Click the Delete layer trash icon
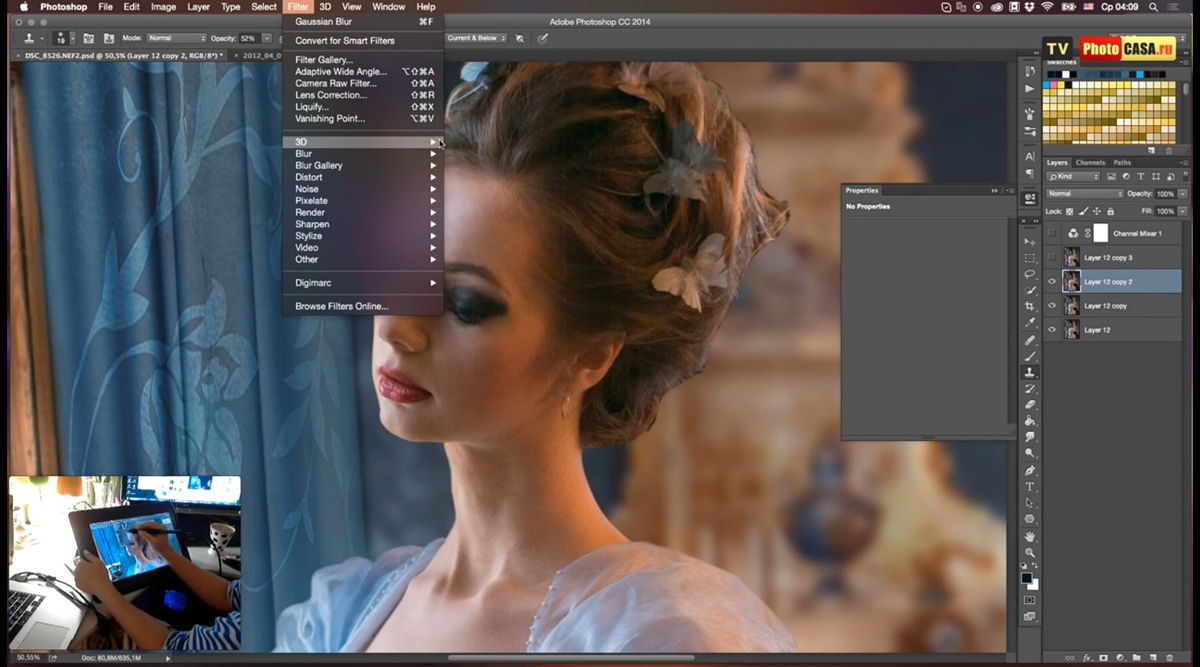 tap(1170, 657)
